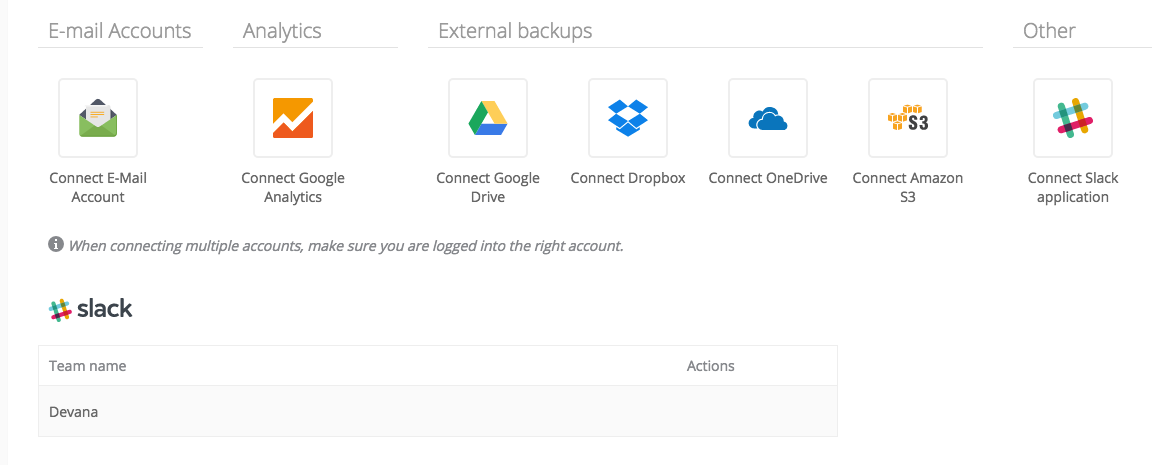
Task: Click the Amazon S3 icon
Action: [908, 119]
